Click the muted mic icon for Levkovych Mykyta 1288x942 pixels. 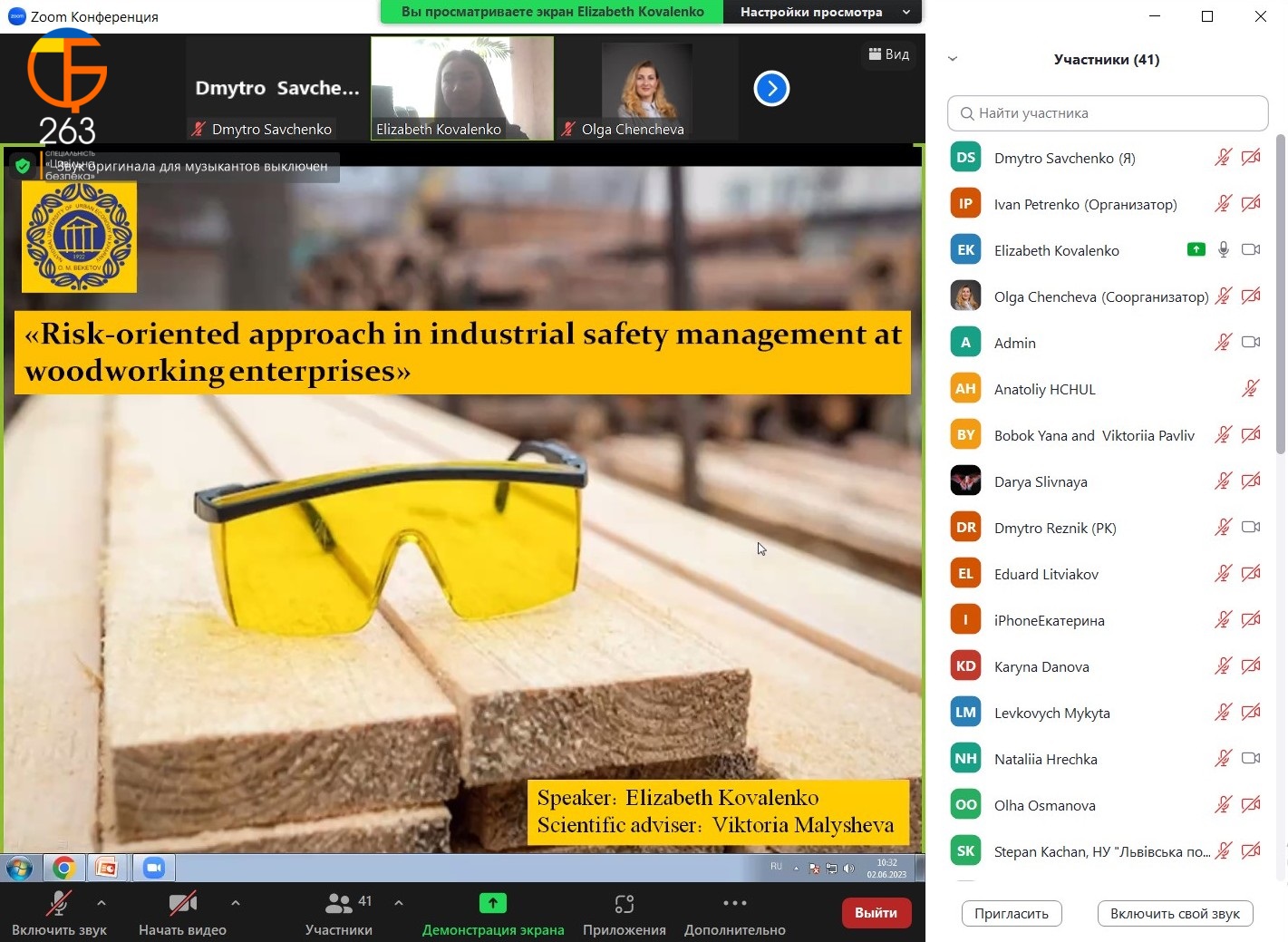point(1223,713)
